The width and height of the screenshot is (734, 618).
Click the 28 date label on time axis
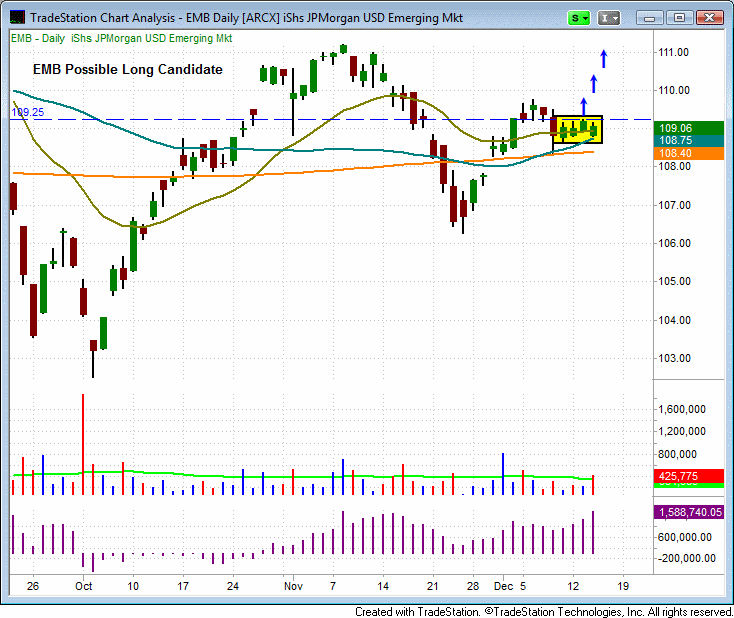tap(473, 586)
